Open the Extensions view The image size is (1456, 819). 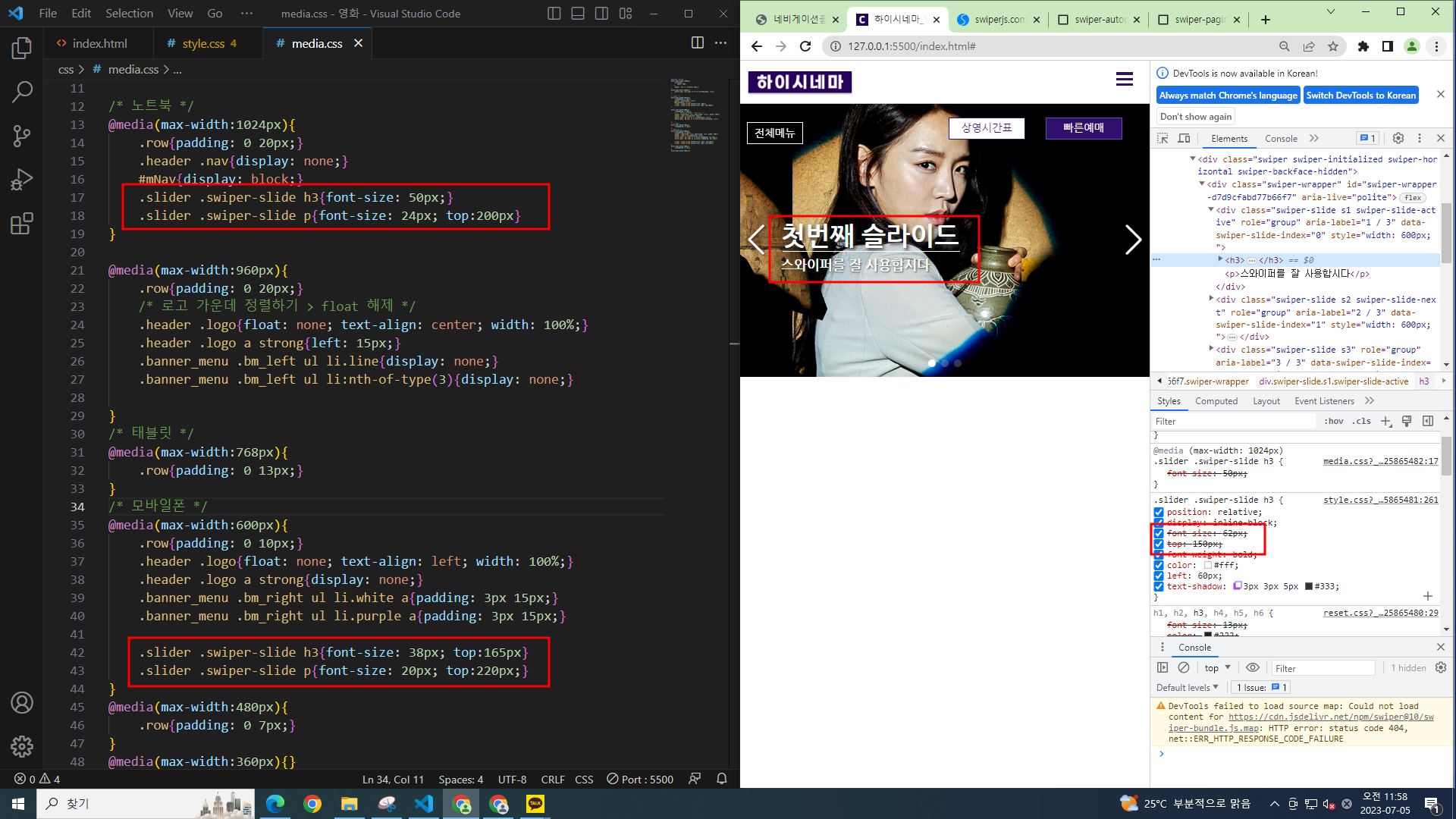pos(22,224)
